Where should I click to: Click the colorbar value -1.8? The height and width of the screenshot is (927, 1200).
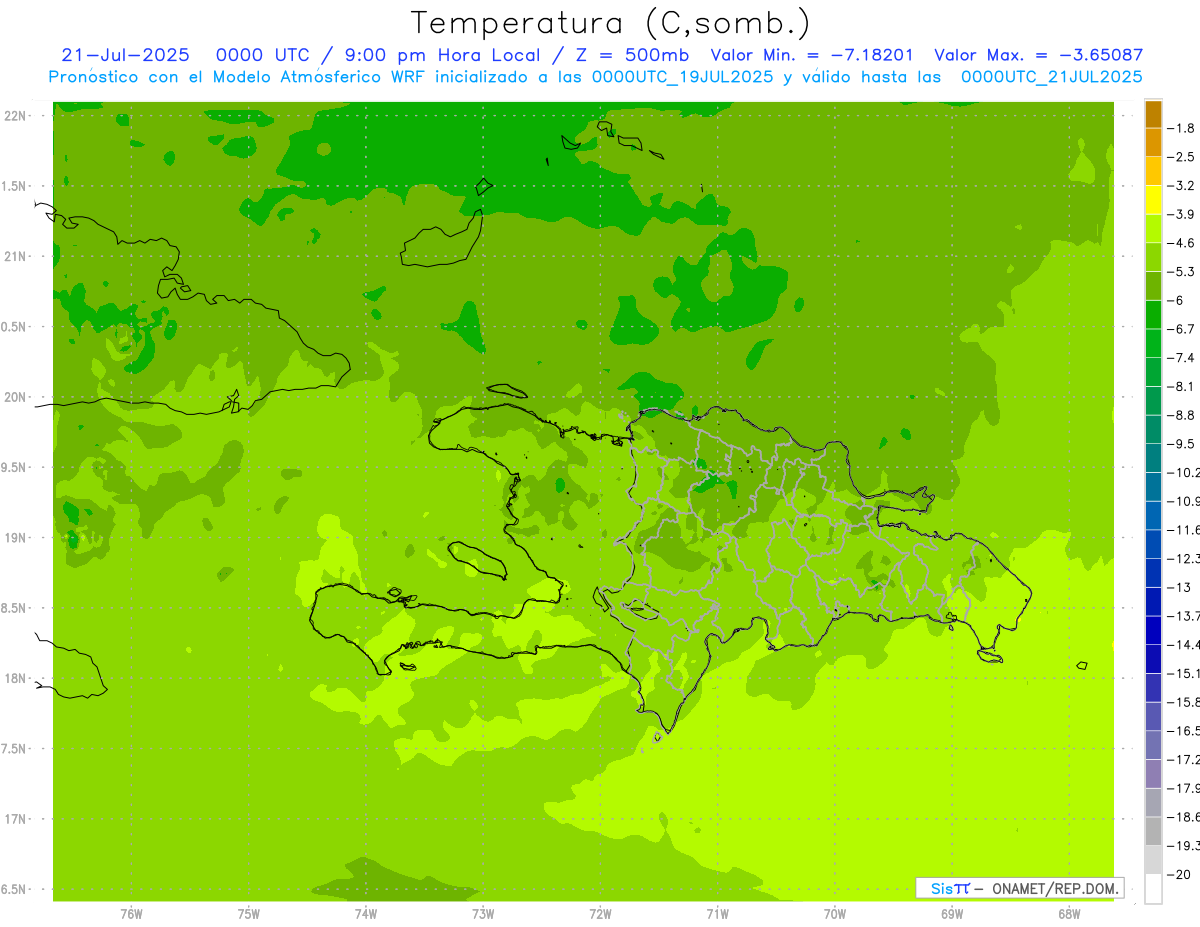1181,128
